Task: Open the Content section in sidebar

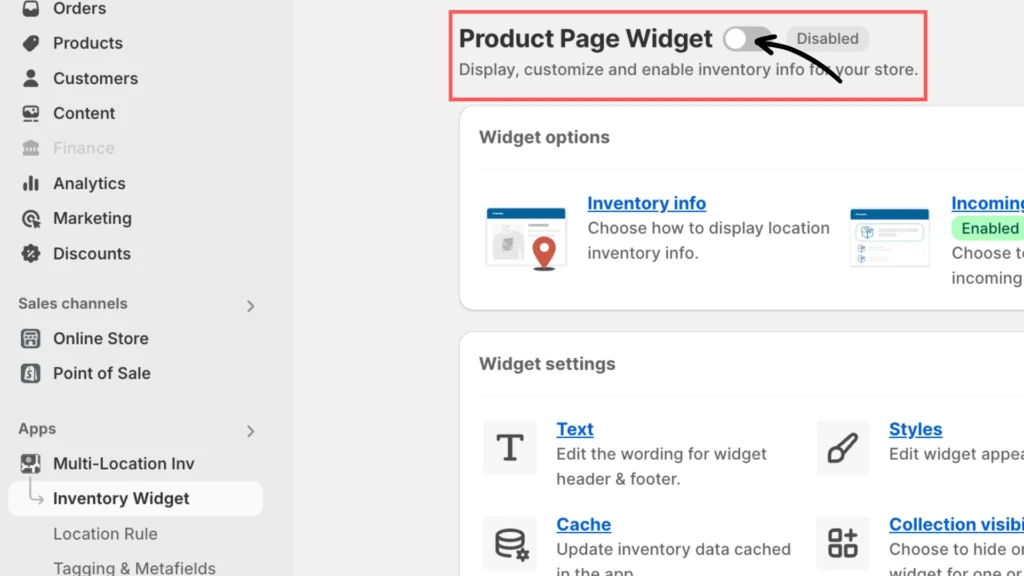Action: (84, 113)
